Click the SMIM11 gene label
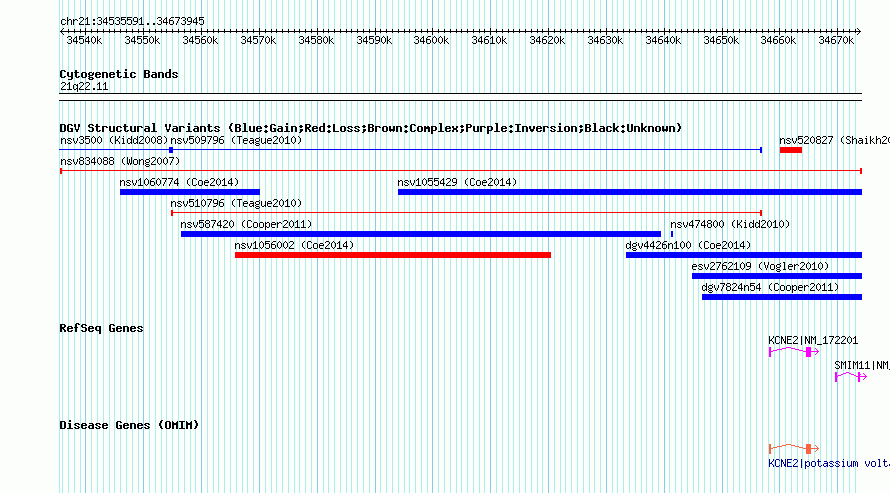This screenshot has width=890, height=493. click(x=862, y=365)
